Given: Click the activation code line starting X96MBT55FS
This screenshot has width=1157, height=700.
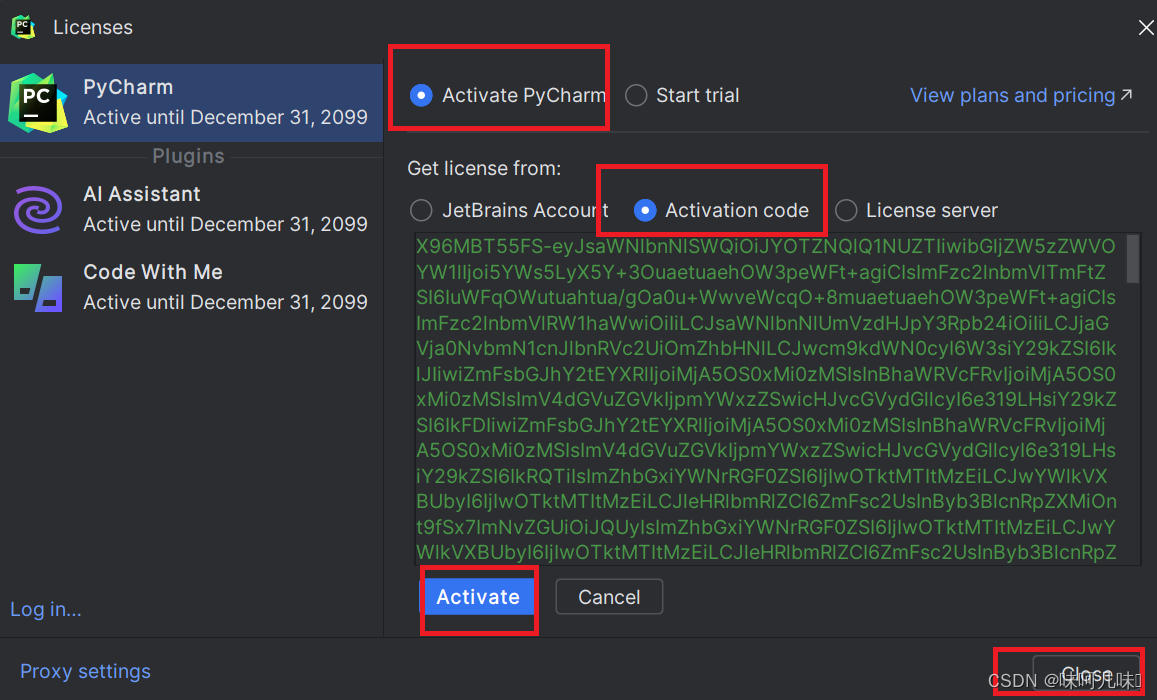Looking at the screenshot, I should (766, 246).
